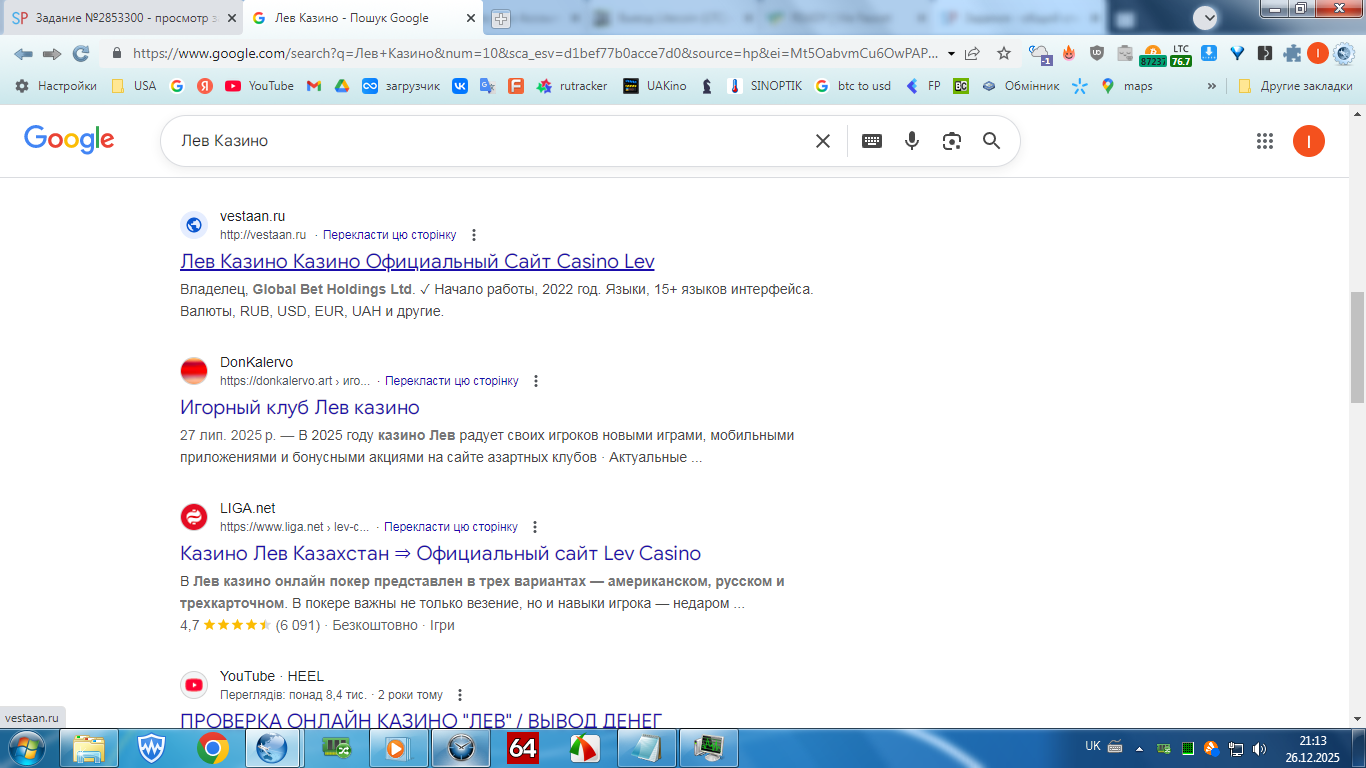Open Казино Лев Казахстан Lev Casino result
Screen dimensions: 1366x768
tap(441, 554)
